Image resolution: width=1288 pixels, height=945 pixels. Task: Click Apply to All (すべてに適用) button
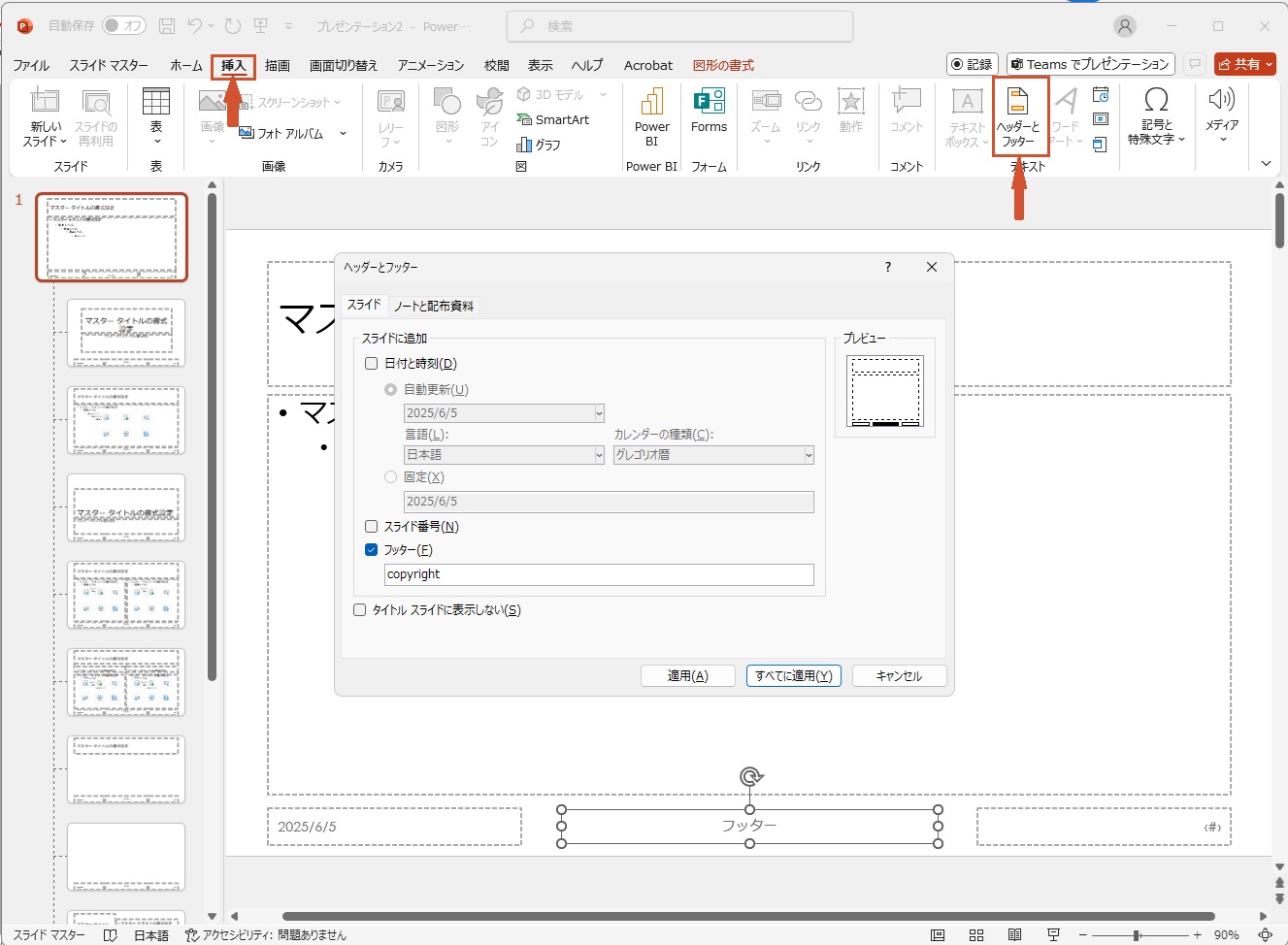(794, 676)
